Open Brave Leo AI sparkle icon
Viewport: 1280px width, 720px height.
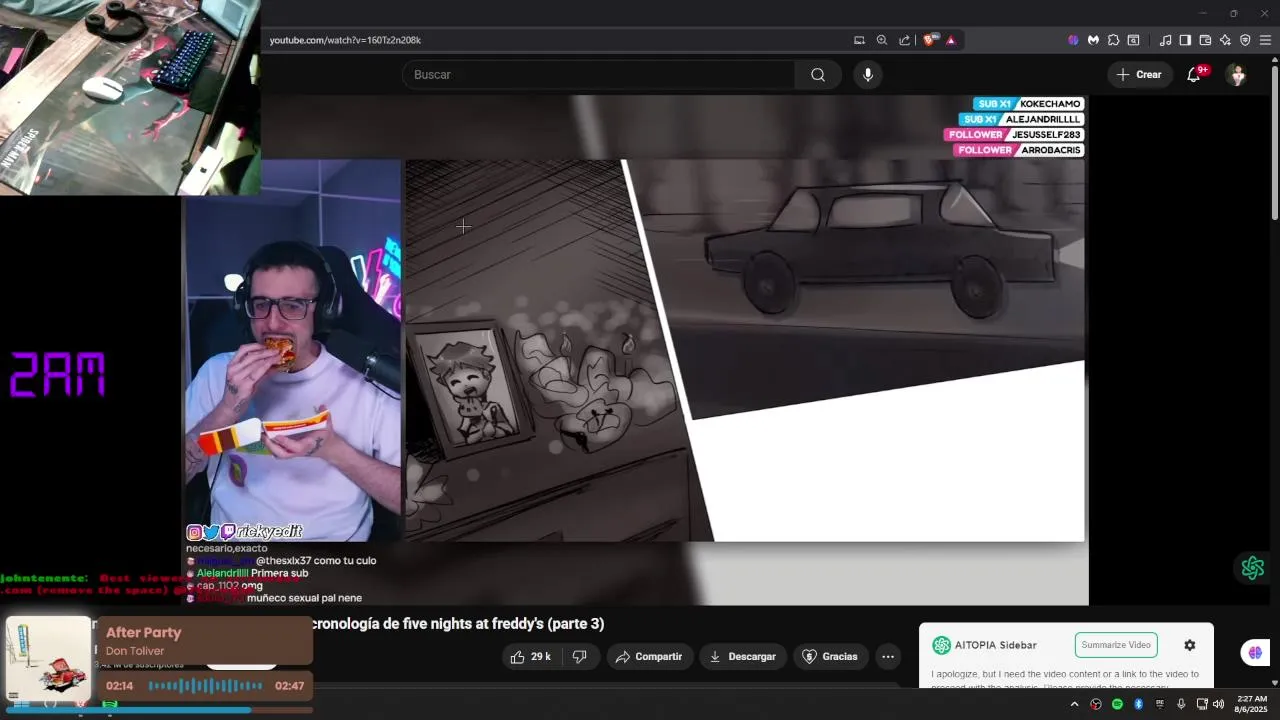point(1225,40)
